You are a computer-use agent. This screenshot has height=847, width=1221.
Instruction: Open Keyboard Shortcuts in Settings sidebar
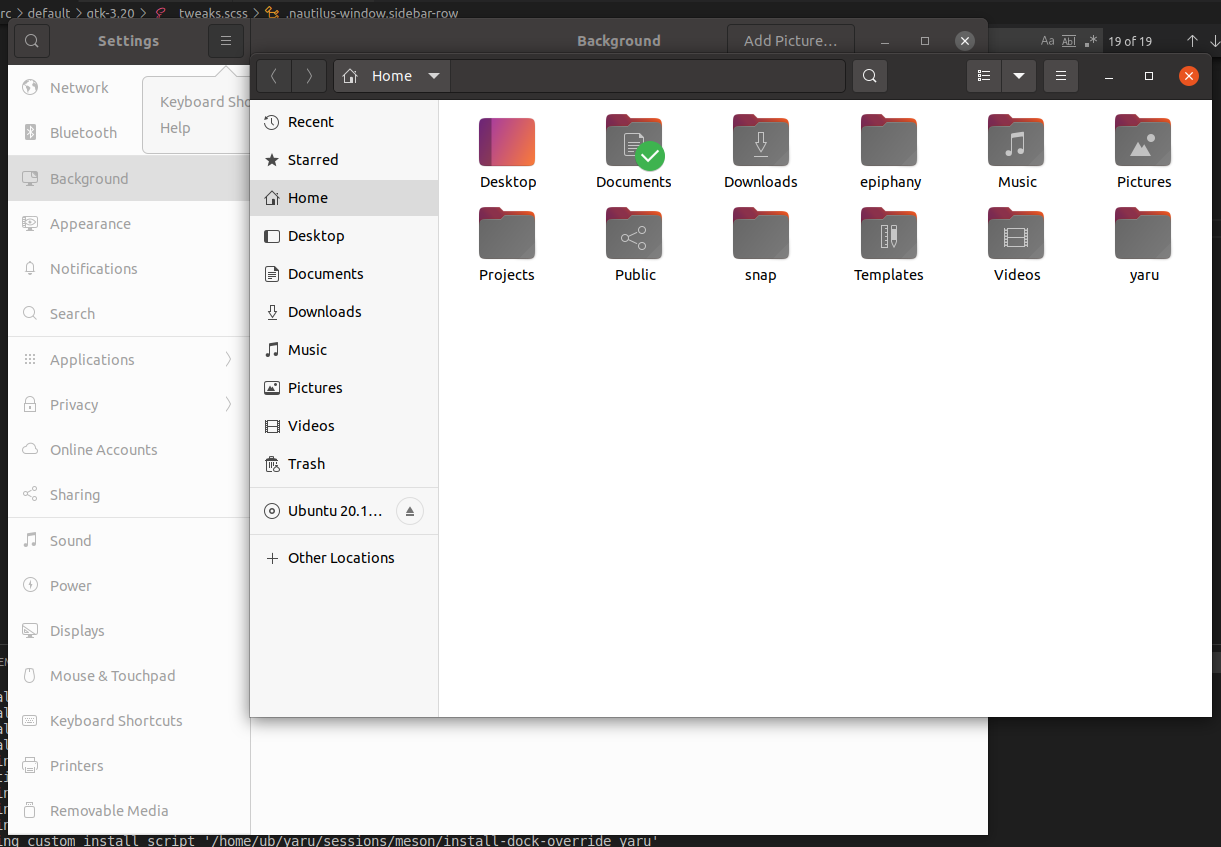pyautogui.click(x=129, y=721)
